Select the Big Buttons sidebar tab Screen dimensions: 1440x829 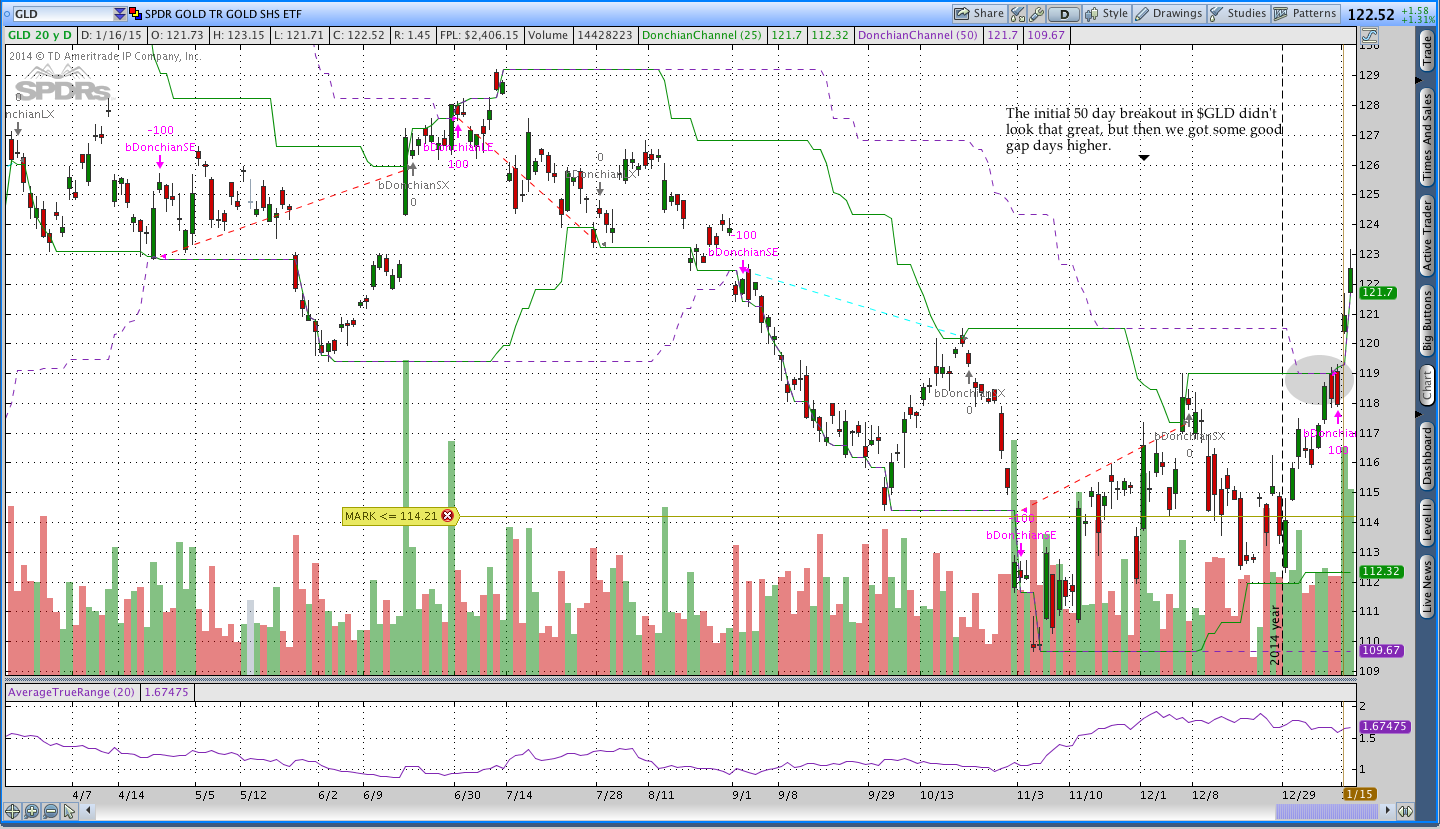(1427, 320)
